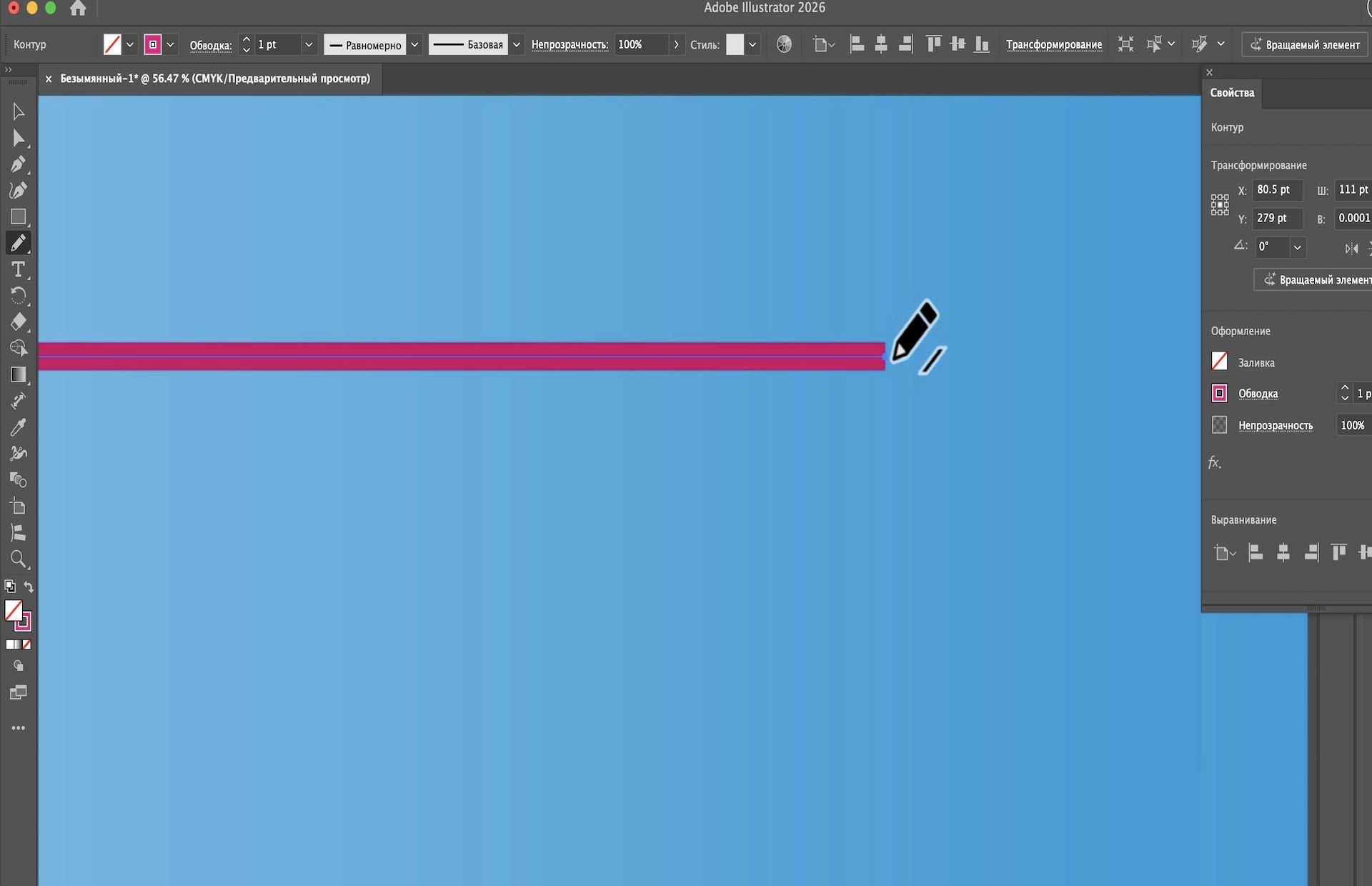1372x886 pixels.
Task: Click the flip horizontal icon in Transform
Action: [1351, 249]
